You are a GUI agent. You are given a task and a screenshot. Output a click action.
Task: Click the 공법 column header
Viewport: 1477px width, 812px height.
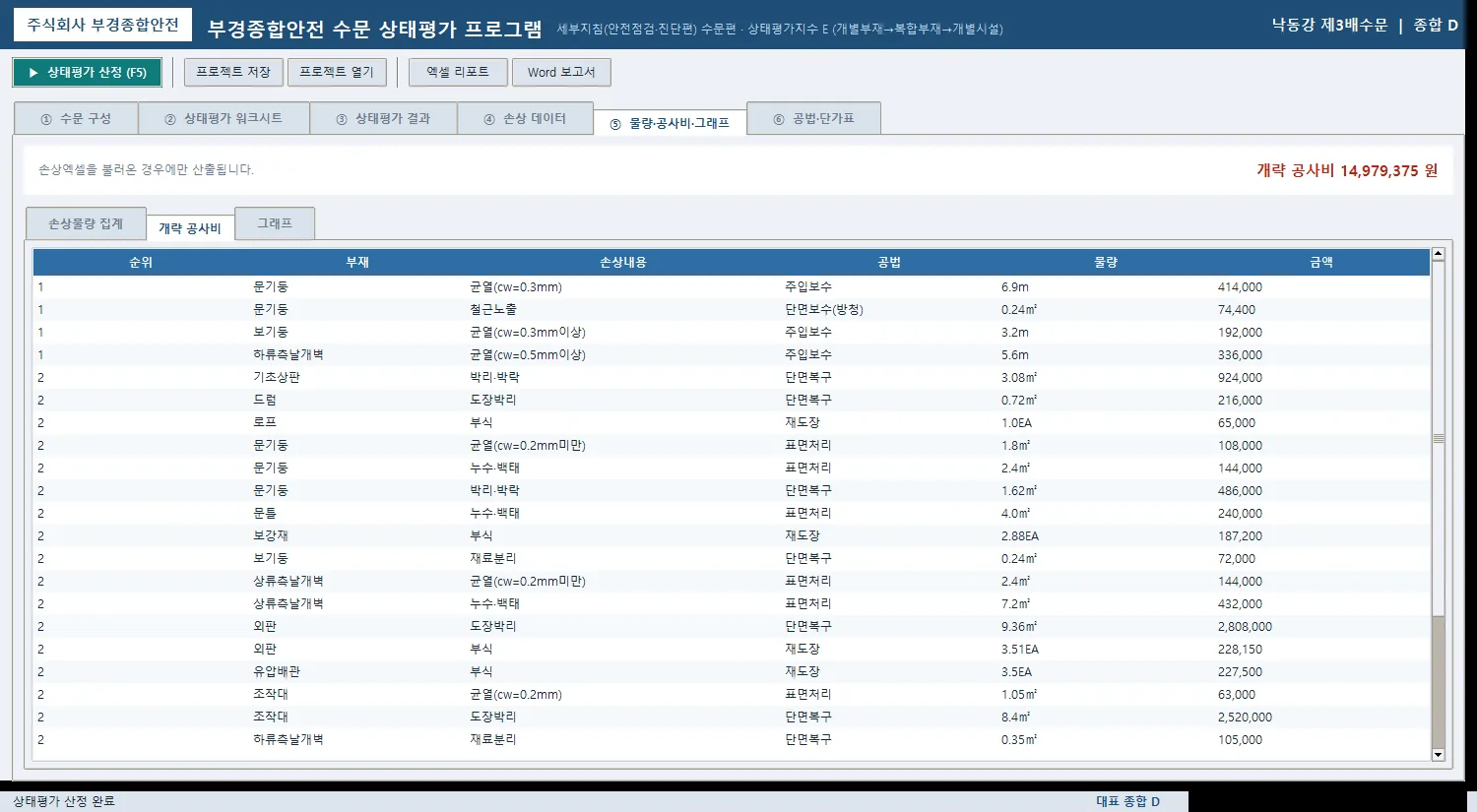[x=889, y=263]
